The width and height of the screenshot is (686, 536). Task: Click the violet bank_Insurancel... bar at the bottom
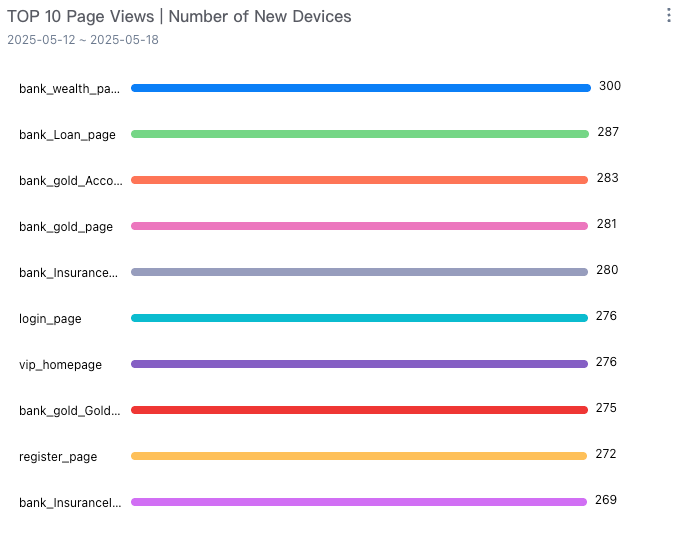tap(358, 502)
